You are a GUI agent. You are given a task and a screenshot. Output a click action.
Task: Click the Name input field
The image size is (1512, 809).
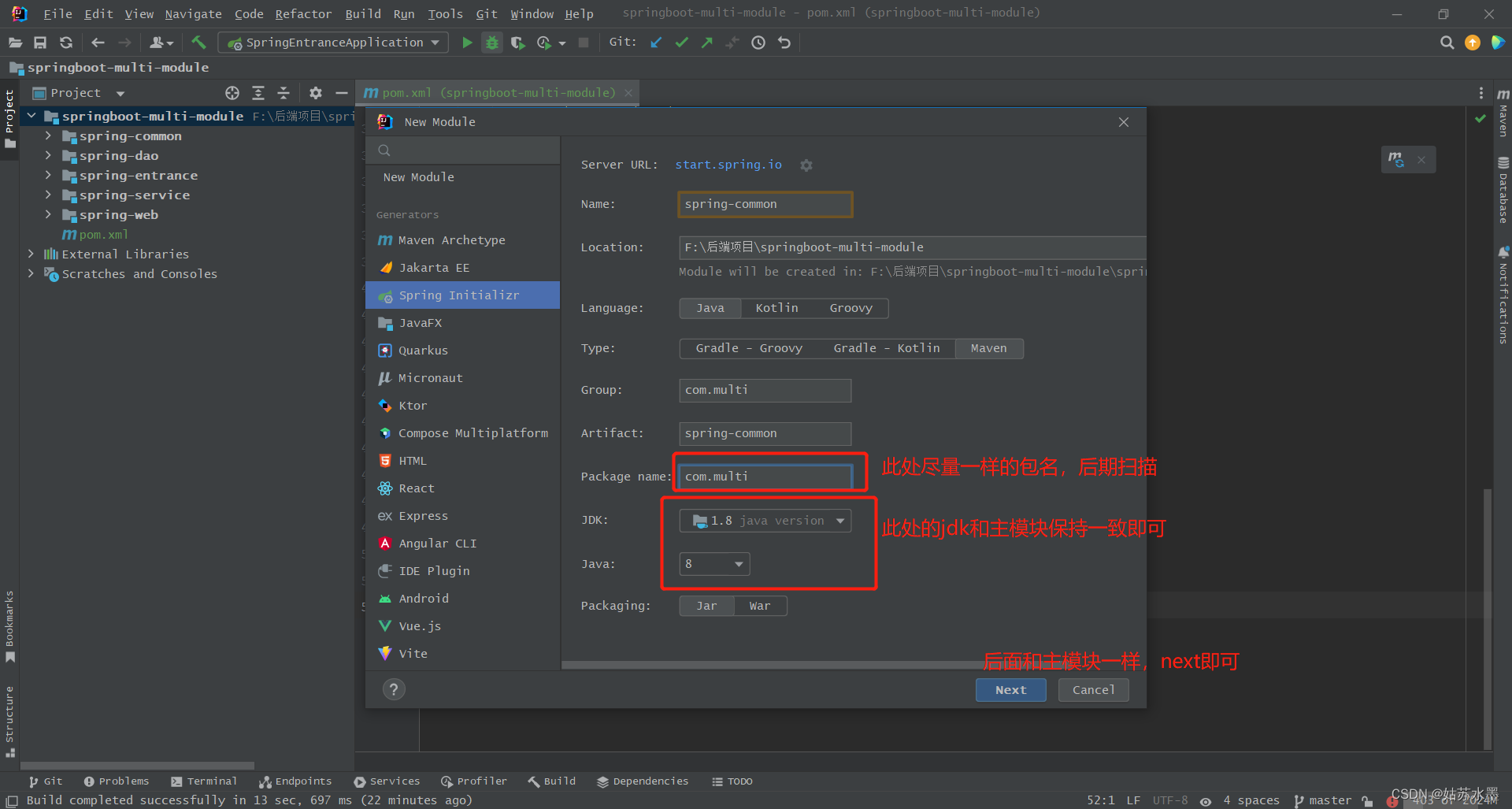point(765,204)
